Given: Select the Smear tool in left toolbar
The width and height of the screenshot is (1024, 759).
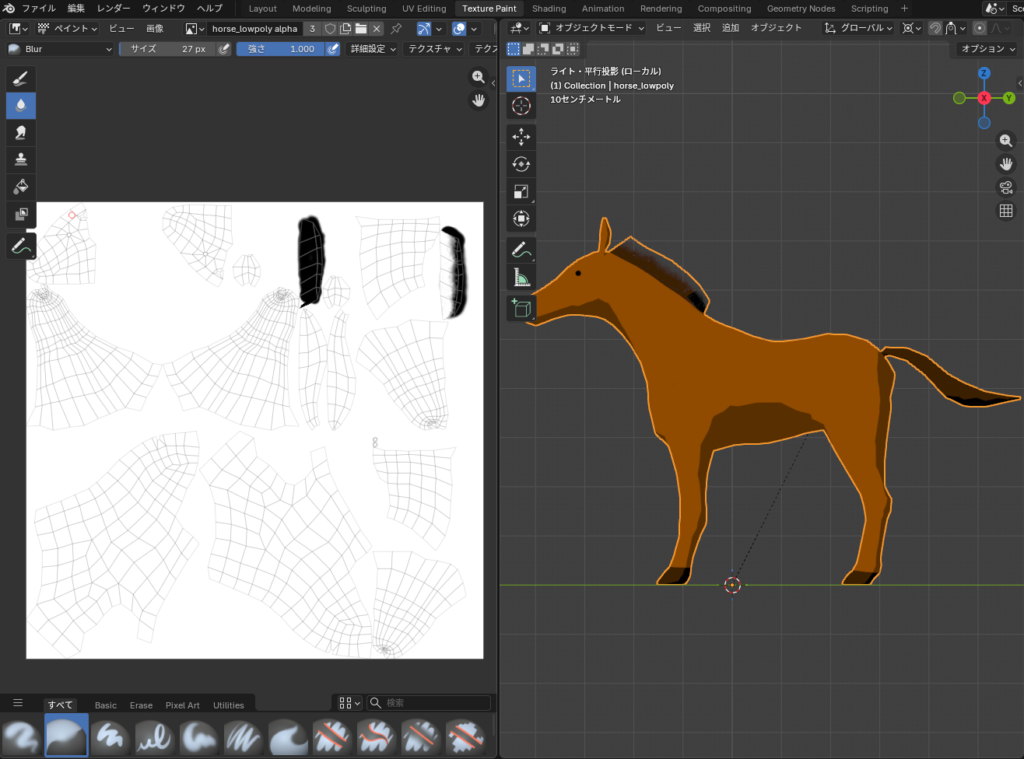Looking at the screenshot, I should [21, 132].
